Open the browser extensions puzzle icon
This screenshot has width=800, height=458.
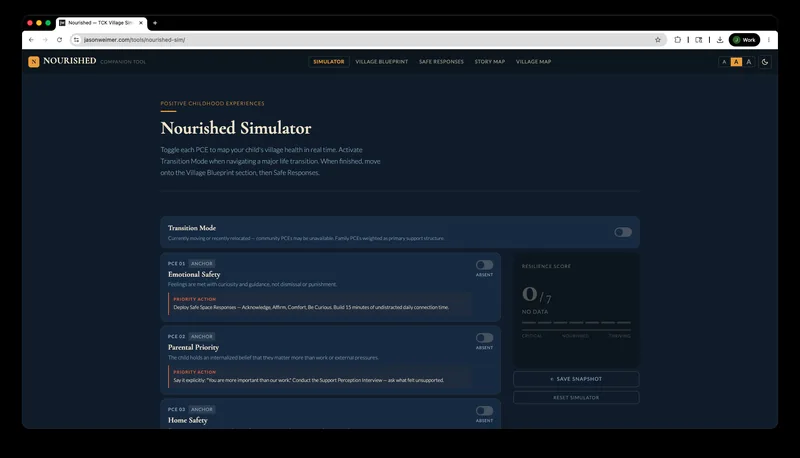click(x=678, y=40)
